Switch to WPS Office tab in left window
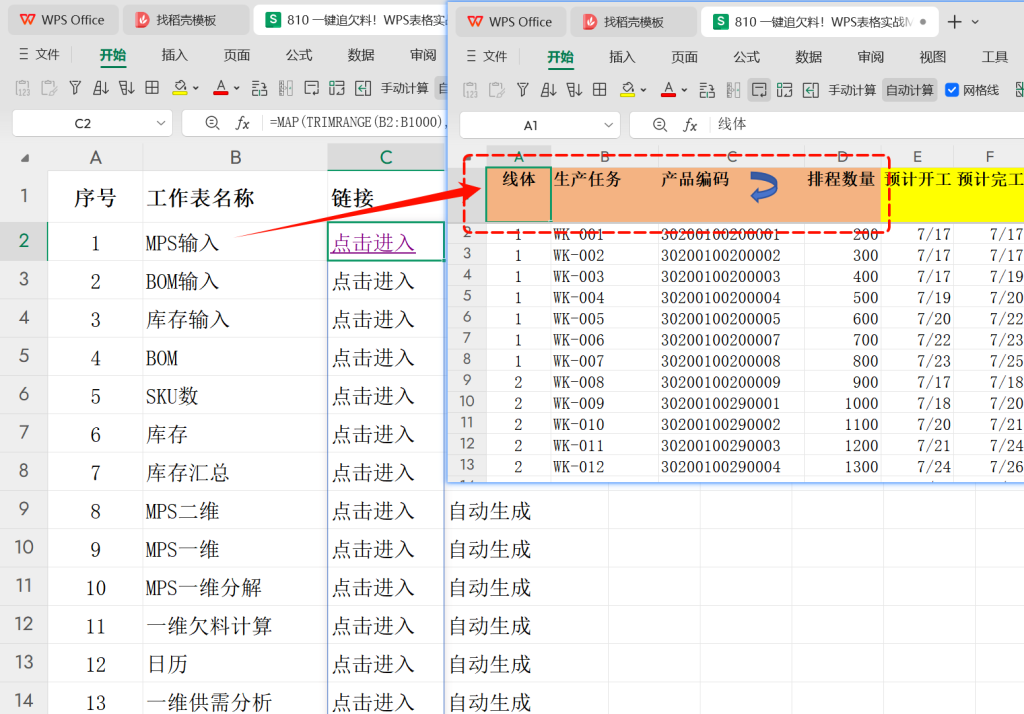 (x=63, y=20)
